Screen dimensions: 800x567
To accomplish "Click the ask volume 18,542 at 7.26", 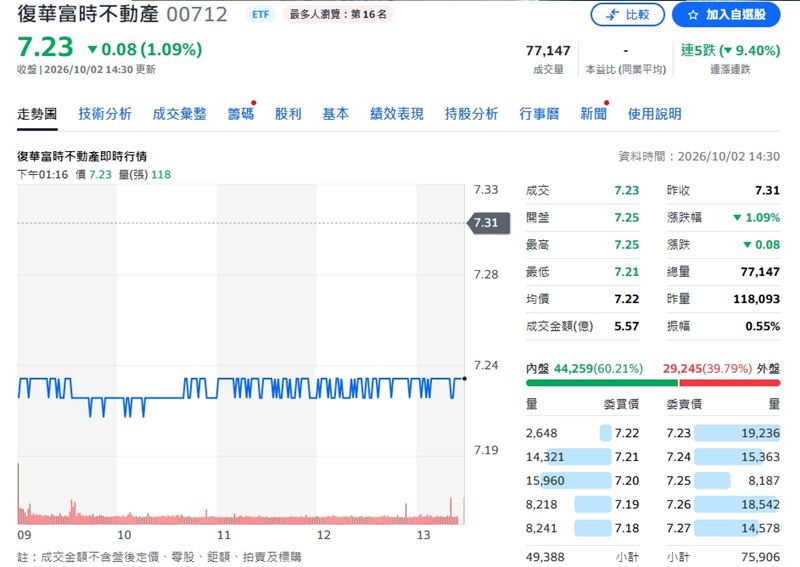I will 760,504.
